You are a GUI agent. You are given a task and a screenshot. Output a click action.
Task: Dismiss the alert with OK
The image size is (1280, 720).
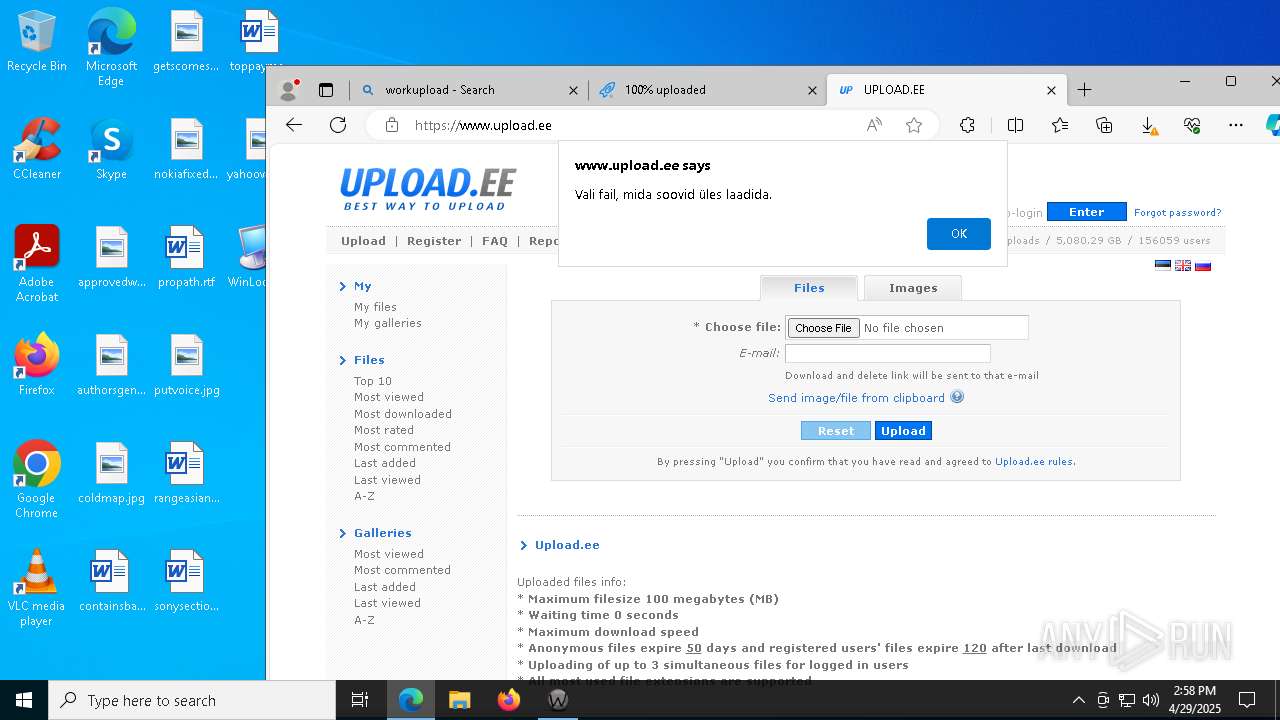[x=959, y=233]
